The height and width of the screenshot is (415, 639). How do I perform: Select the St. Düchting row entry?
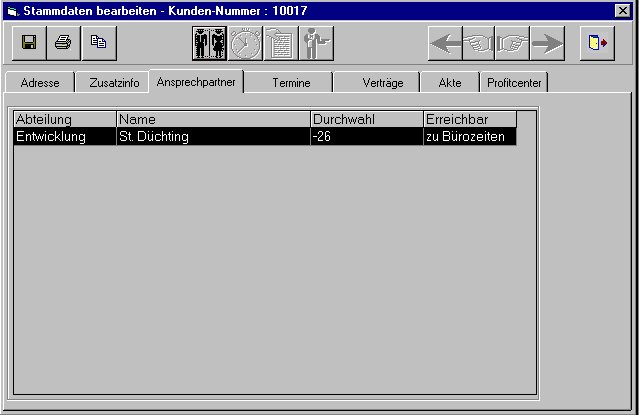point(212,136)
